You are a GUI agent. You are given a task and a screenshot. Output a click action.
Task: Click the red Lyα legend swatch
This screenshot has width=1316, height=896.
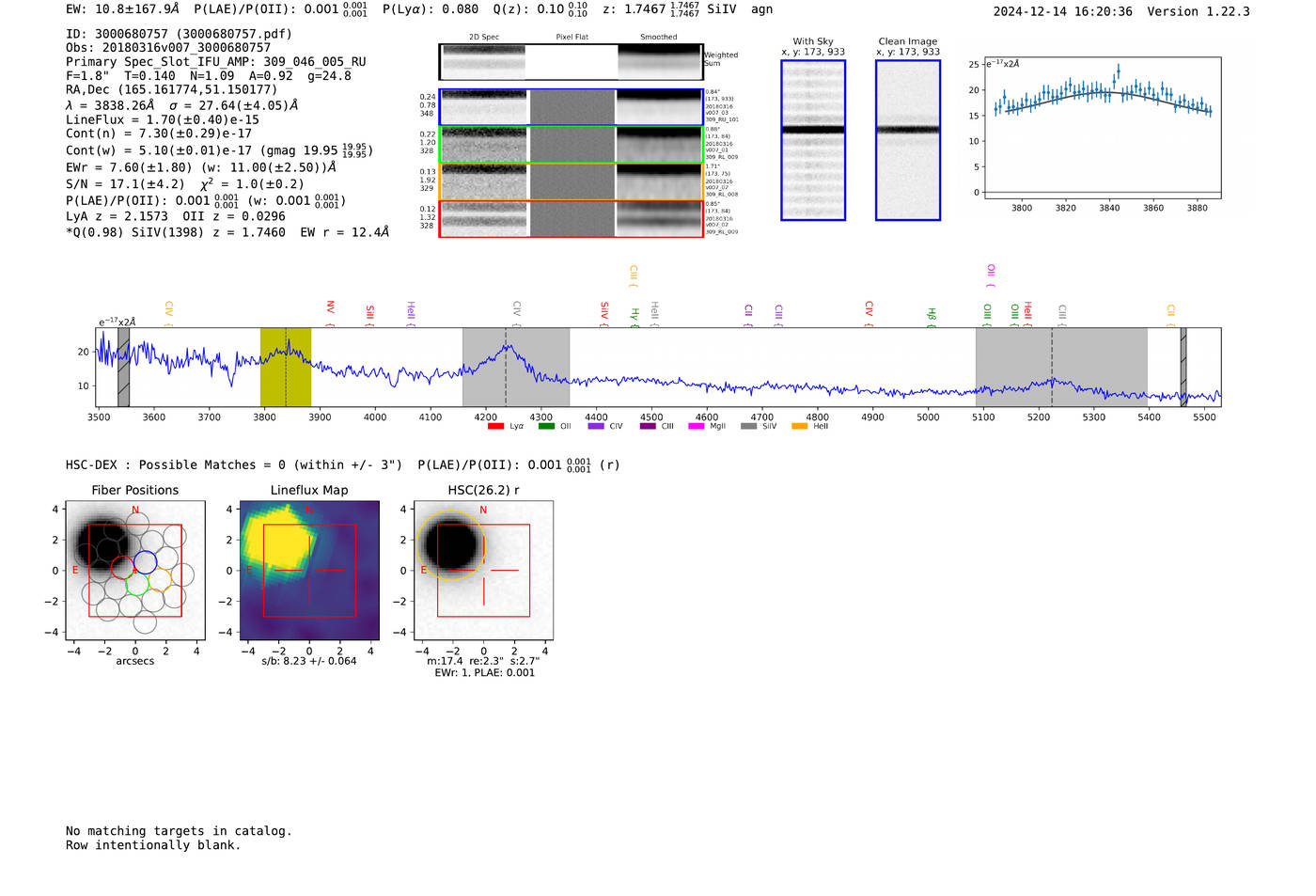pyautogui.click(x=495, y=427)
